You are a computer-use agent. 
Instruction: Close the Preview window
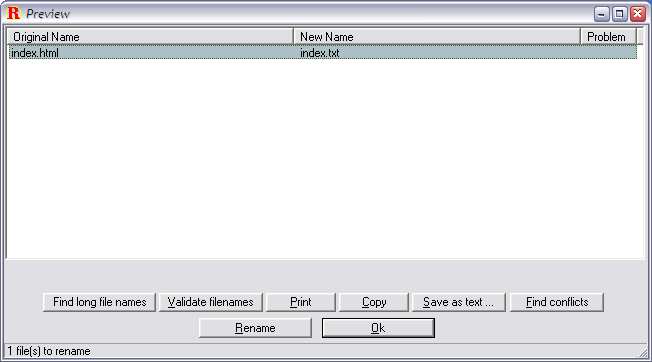[637, 14]
